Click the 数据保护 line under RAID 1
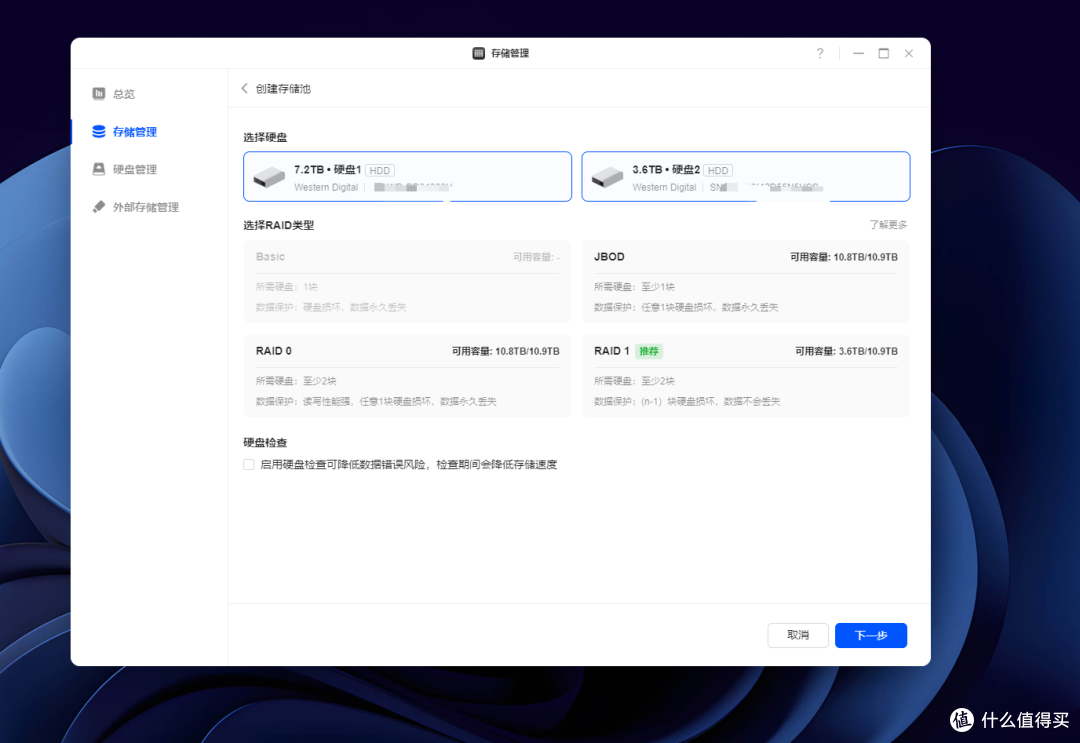Viewport: 1080px width, 743px height. coord(687,401)
